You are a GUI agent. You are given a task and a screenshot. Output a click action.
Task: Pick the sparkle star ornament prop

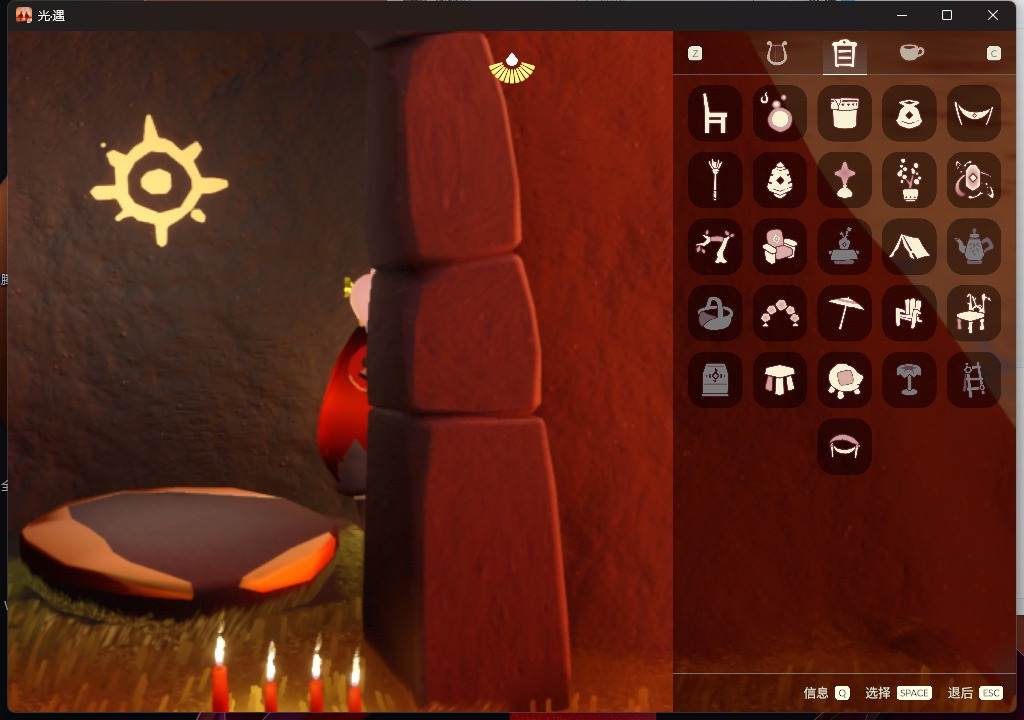tap(844, 180)
